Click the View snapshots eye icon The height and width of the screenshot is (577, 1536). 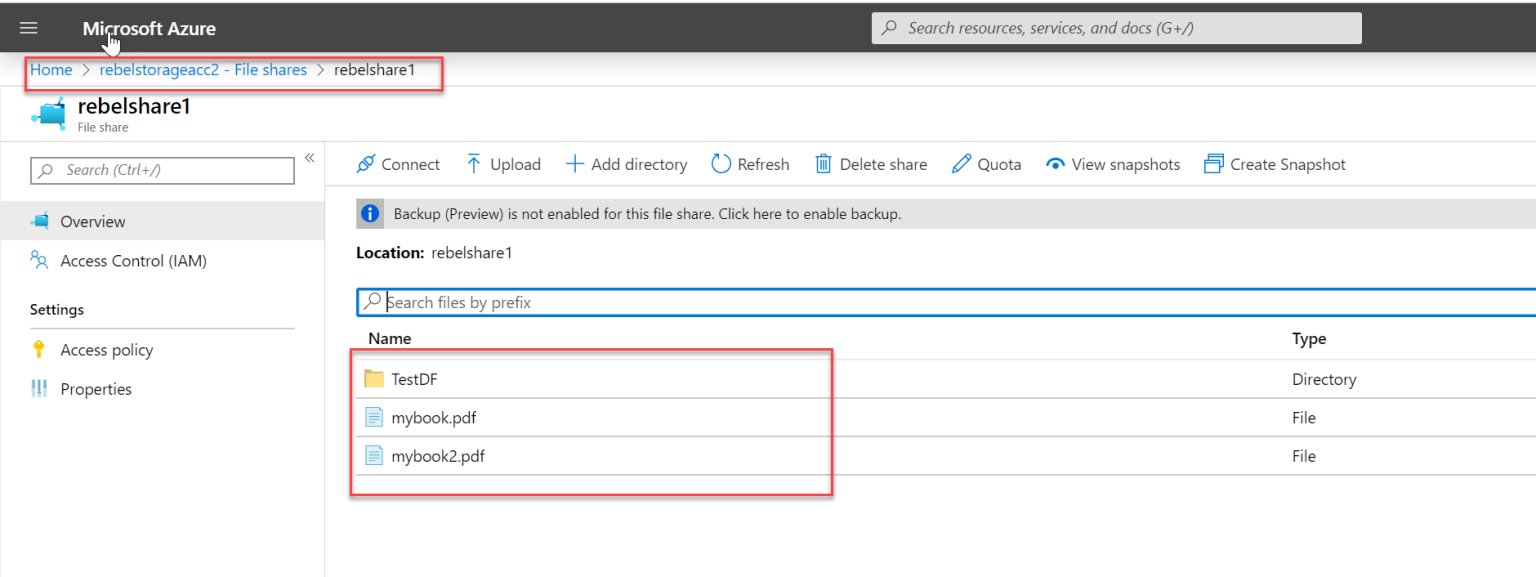click(x=1055, y=163)
